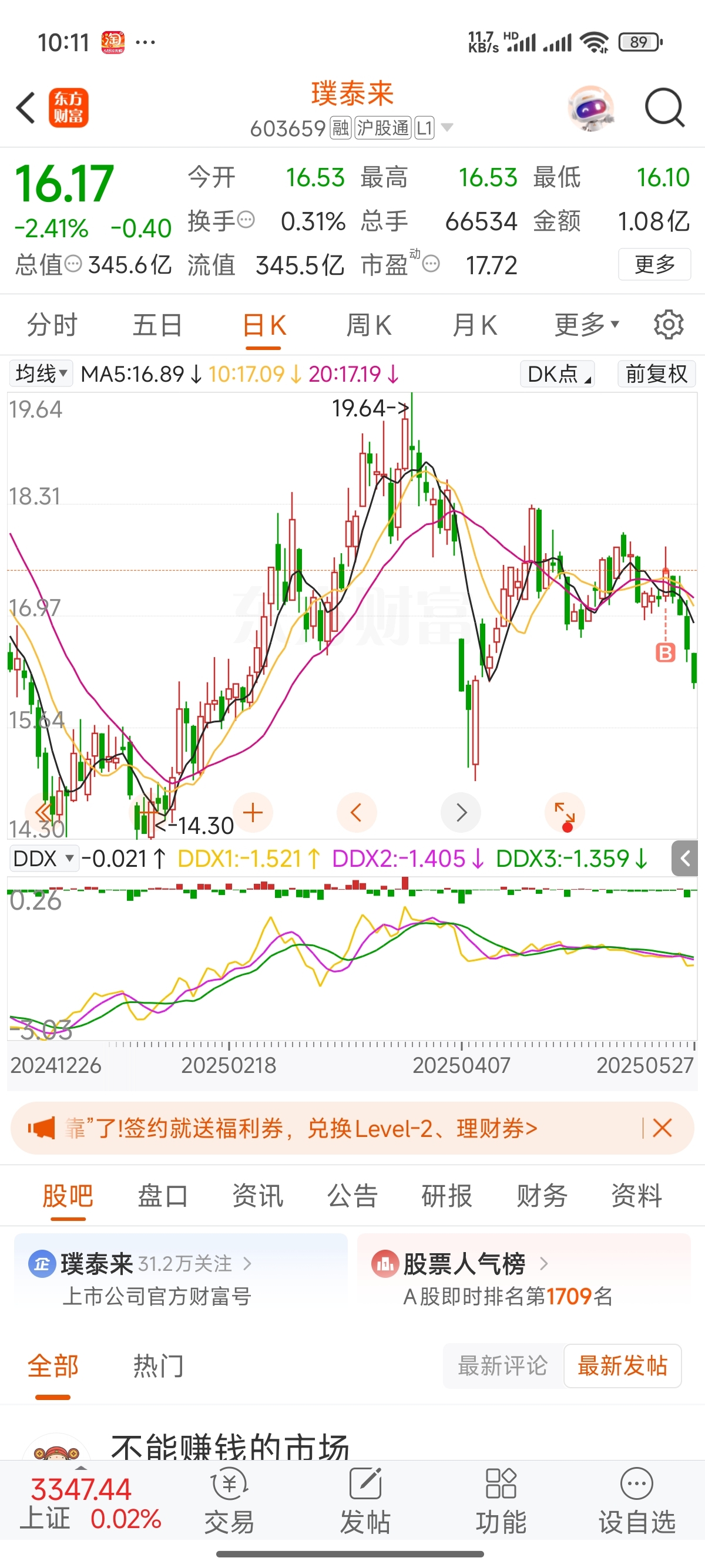This screenshot has height=1568, width=705.
Task: Open 交易 trading icon
Action: [x=230, y=1500]
